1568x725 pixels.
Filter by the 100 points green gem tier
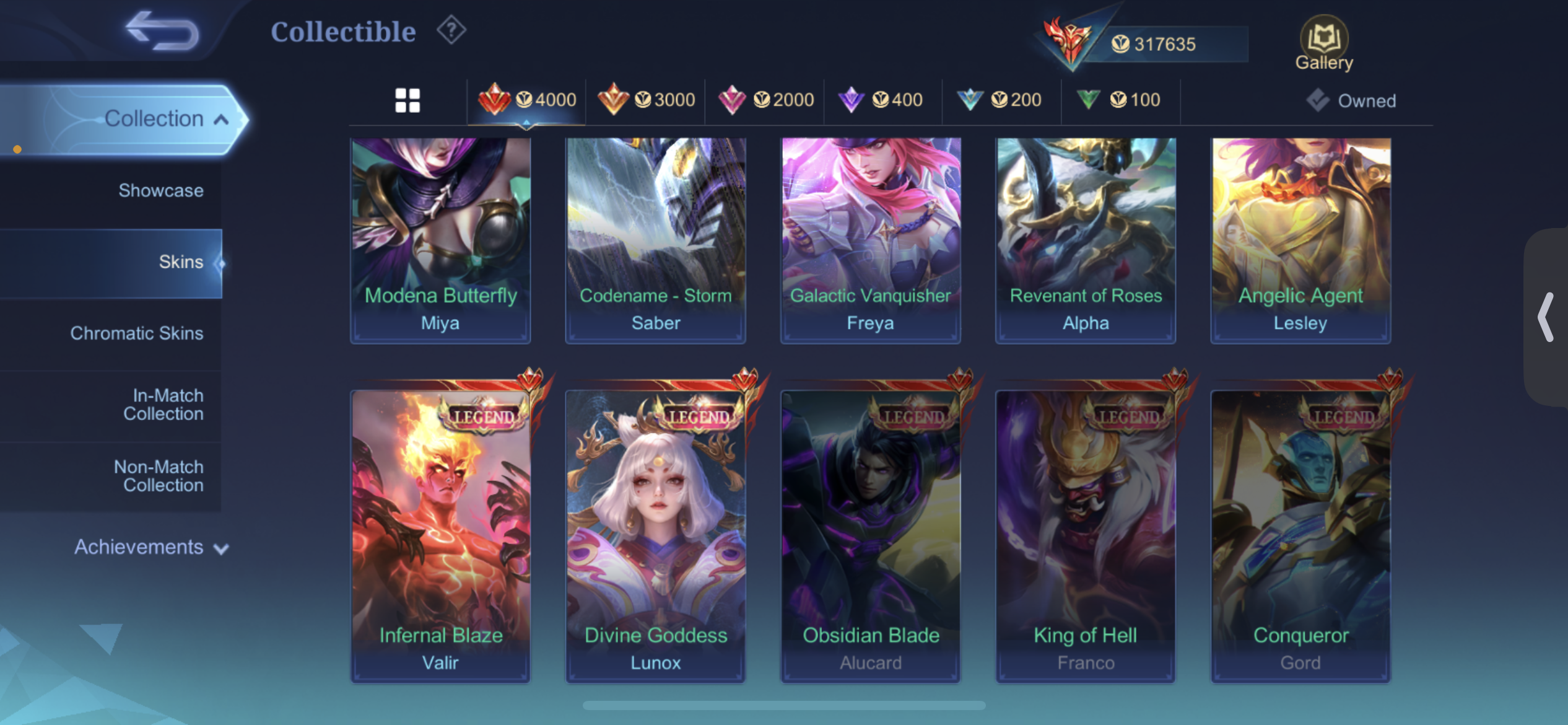[x=1118, y=100]
